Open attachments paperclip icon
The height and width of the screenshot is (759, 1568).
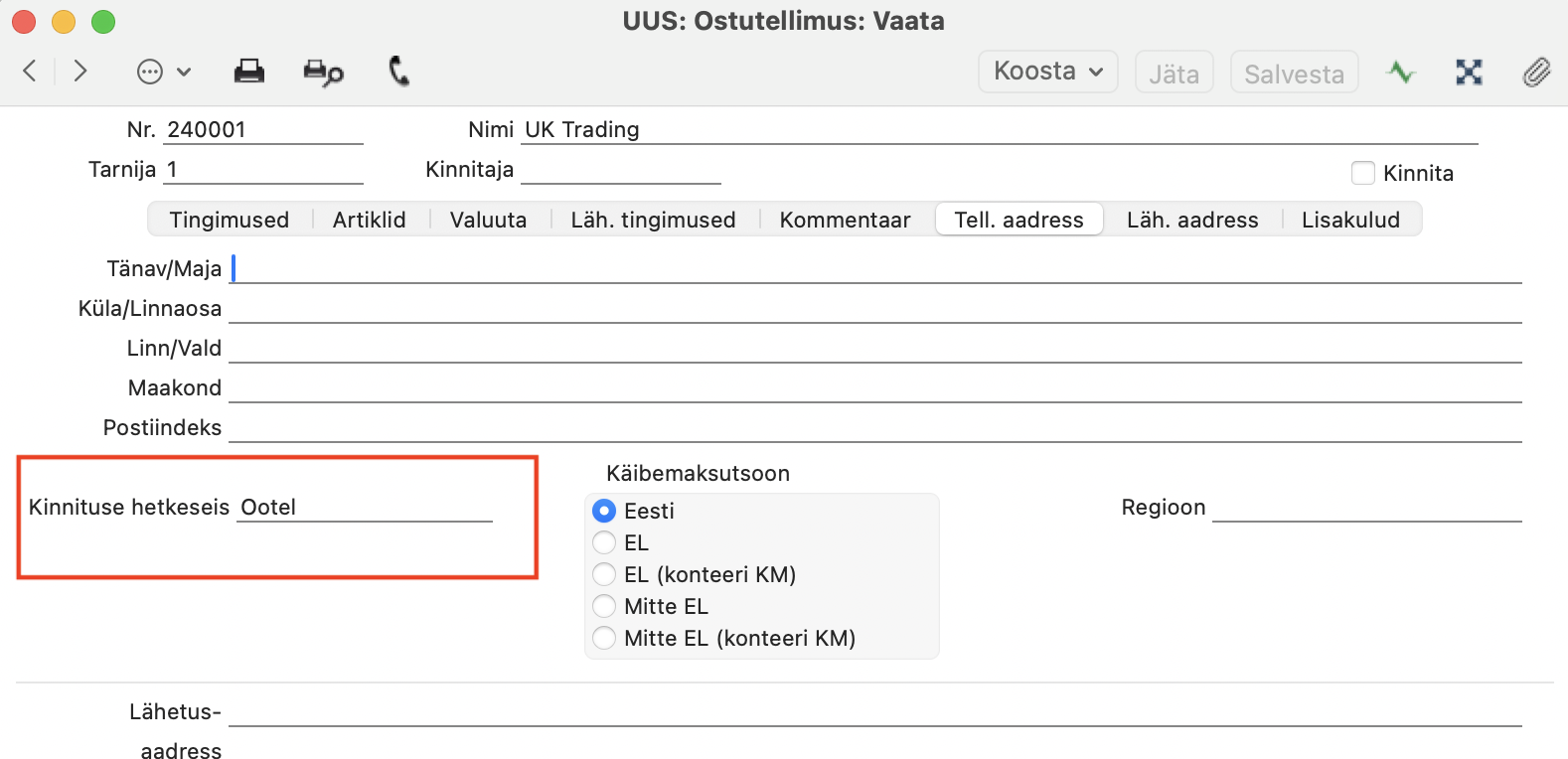coord(1536,73)
